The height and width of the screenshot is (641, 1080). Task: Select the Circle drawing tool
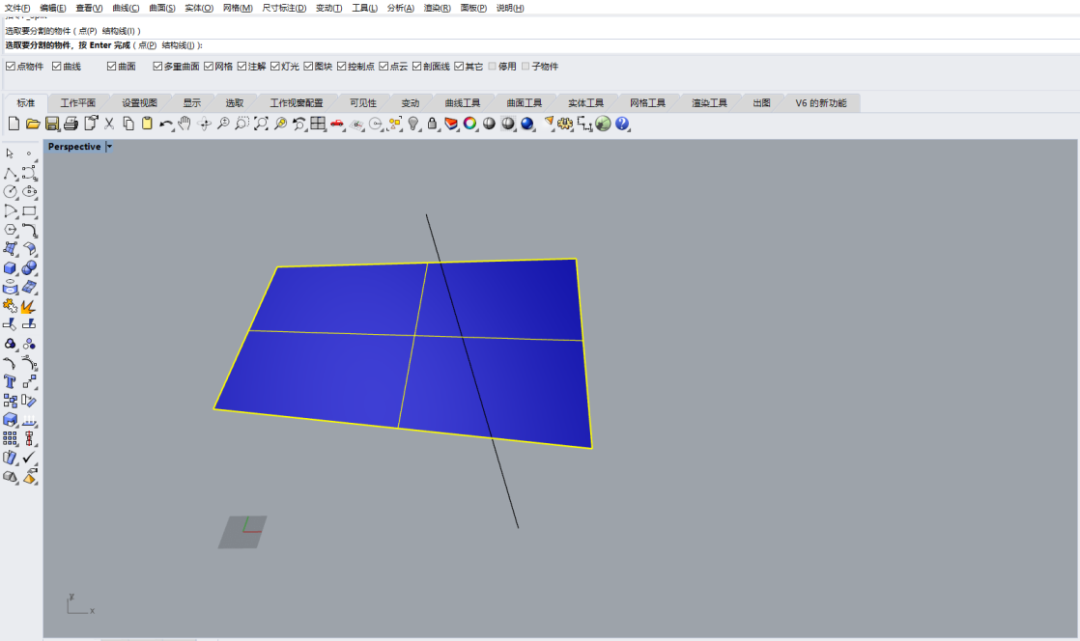[10, 191]
